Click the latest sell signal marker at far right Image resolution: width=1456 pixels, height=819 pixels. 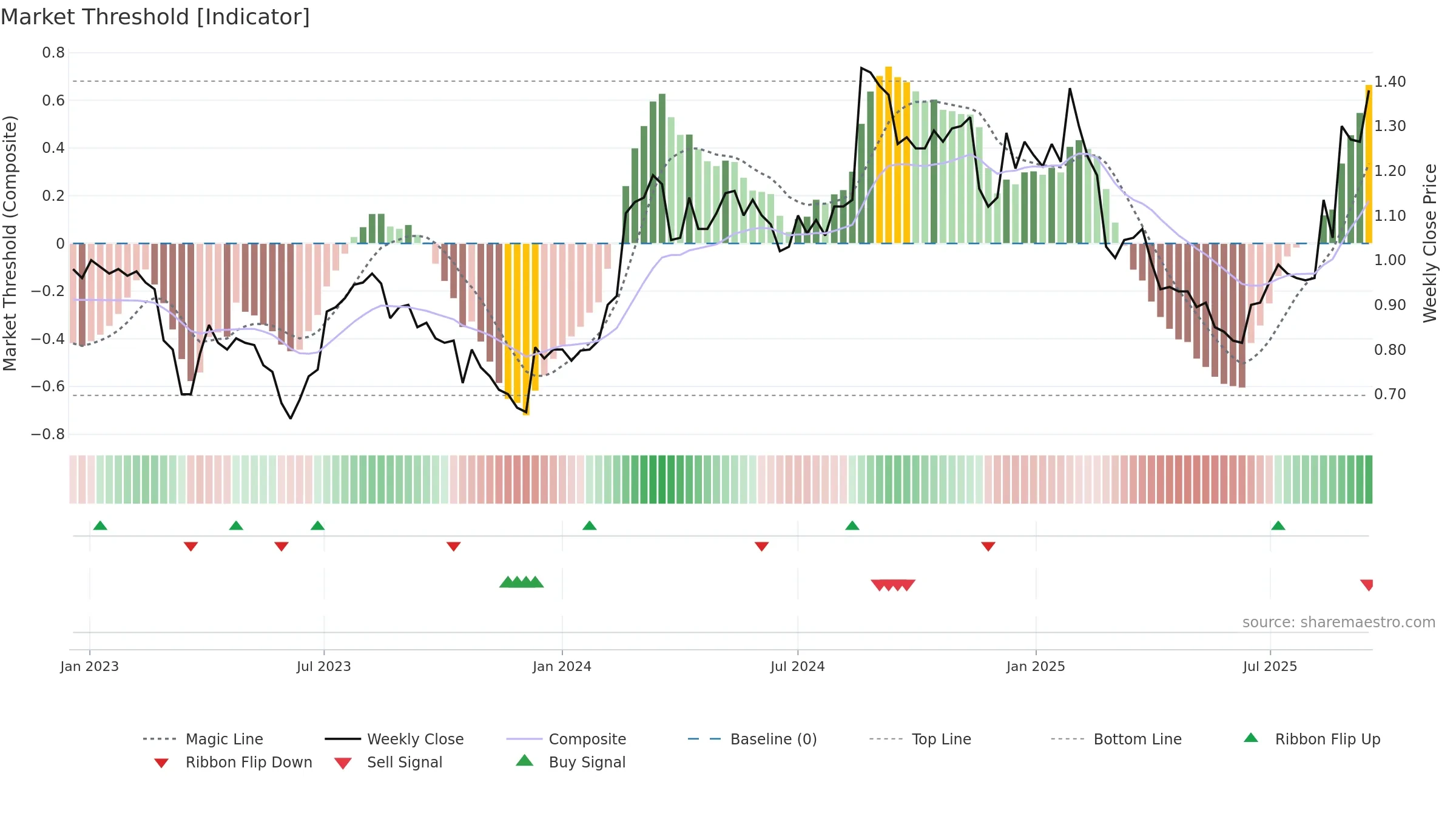click(1367, 585)
